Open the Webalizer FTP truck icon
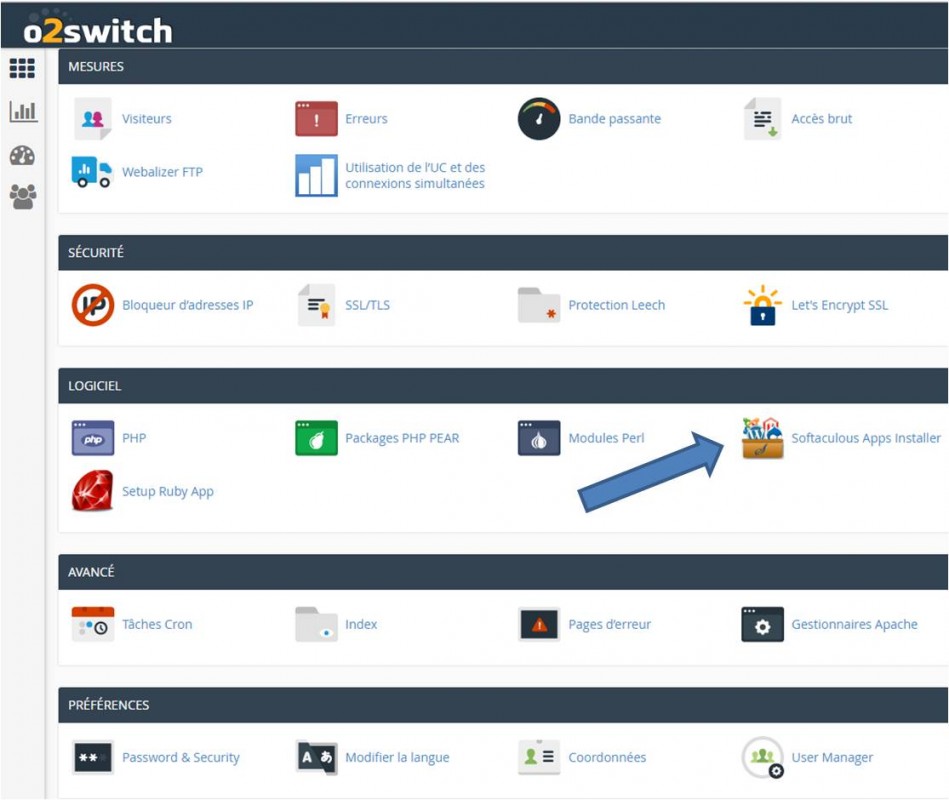Screen dimensions: 949x800 coord(92,172)
